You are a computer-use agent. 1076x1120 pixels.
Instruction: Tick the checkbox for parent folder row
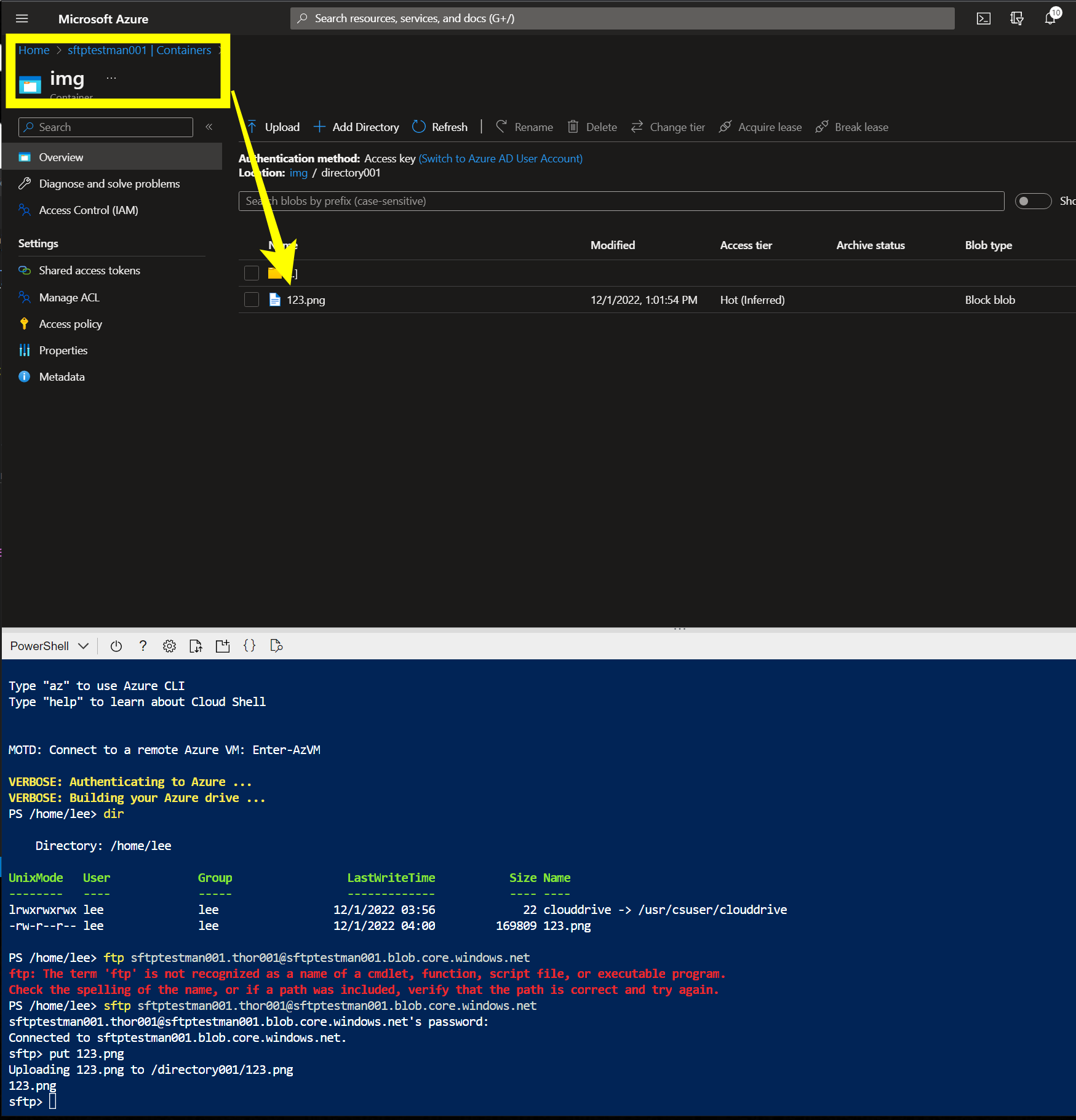click(252, 272)
